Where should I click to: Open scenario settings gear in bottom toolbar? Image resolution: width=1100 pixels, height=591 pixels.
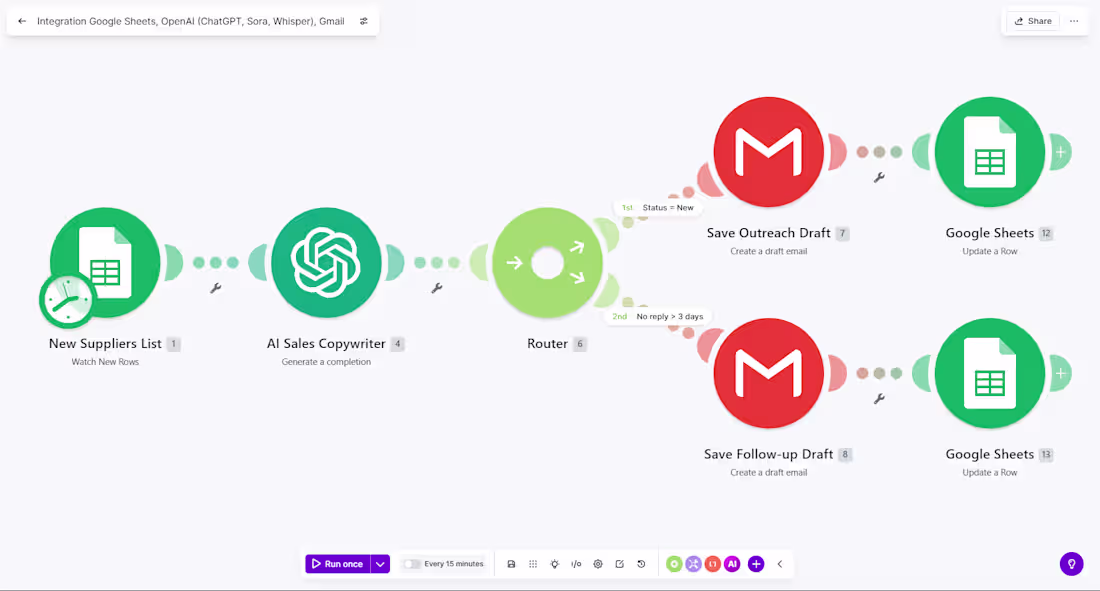(x=598, y=564)
